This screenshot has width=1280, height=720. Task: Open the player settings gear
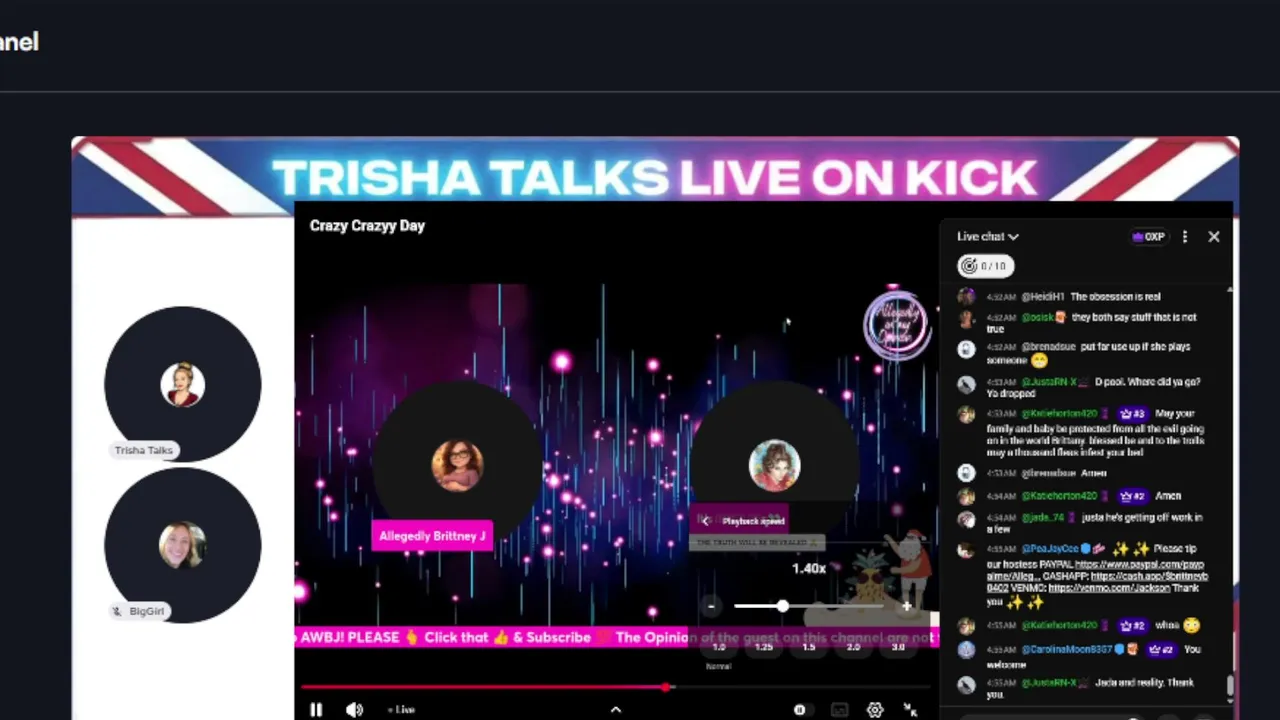pos(875,710)
